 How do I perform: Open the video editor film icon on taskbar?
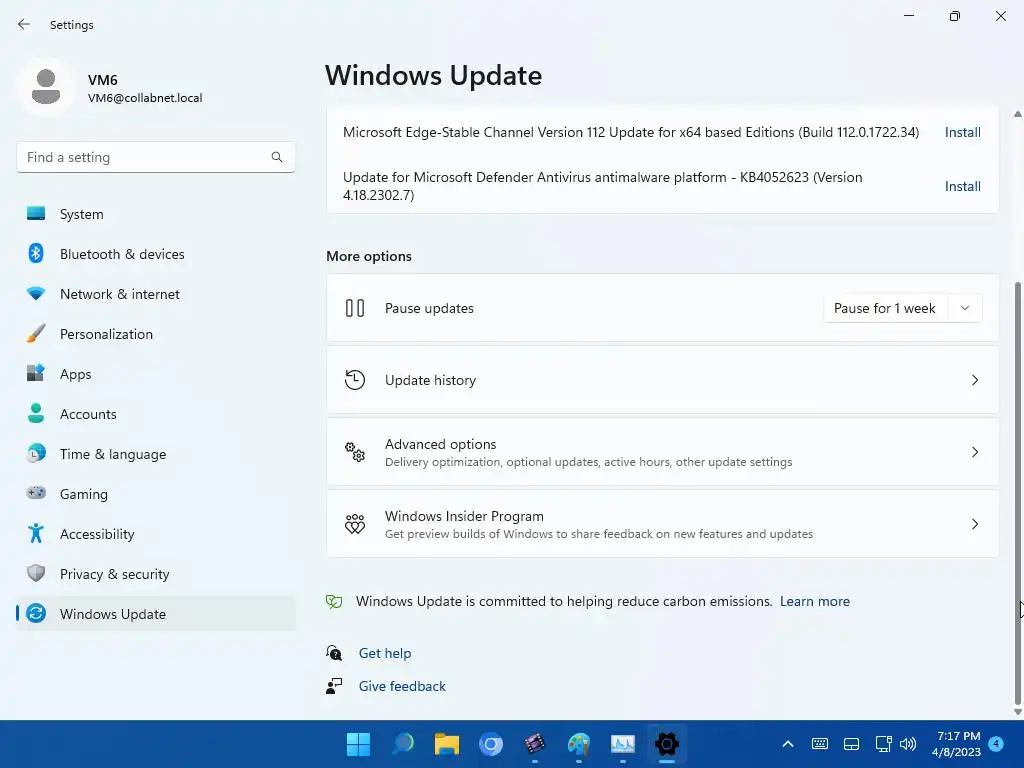tap(535, 744)
